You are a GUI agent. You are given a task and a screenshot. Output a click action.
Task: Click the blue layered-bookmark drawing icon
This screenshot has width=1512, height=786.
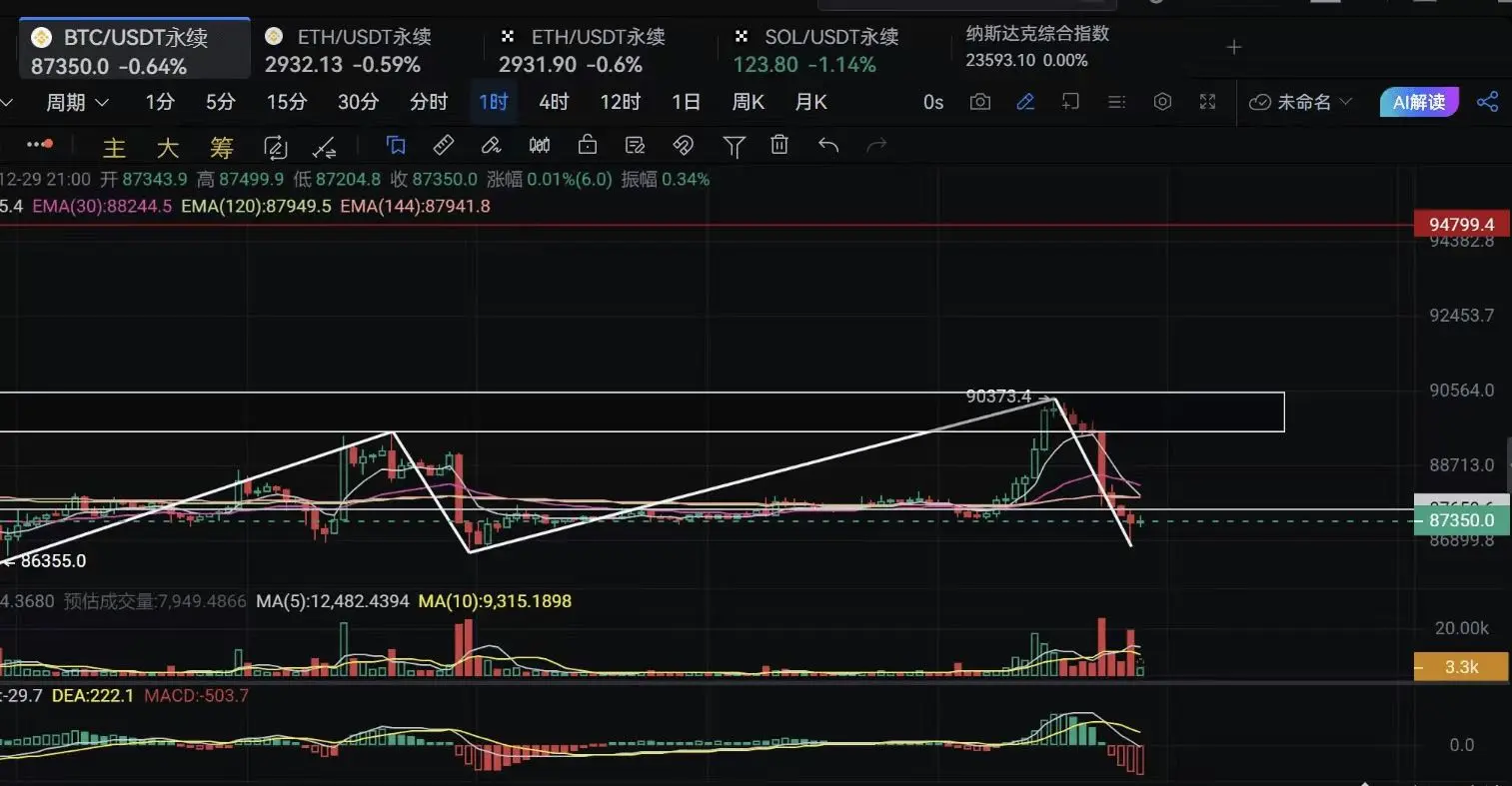(x=396, y=146)
